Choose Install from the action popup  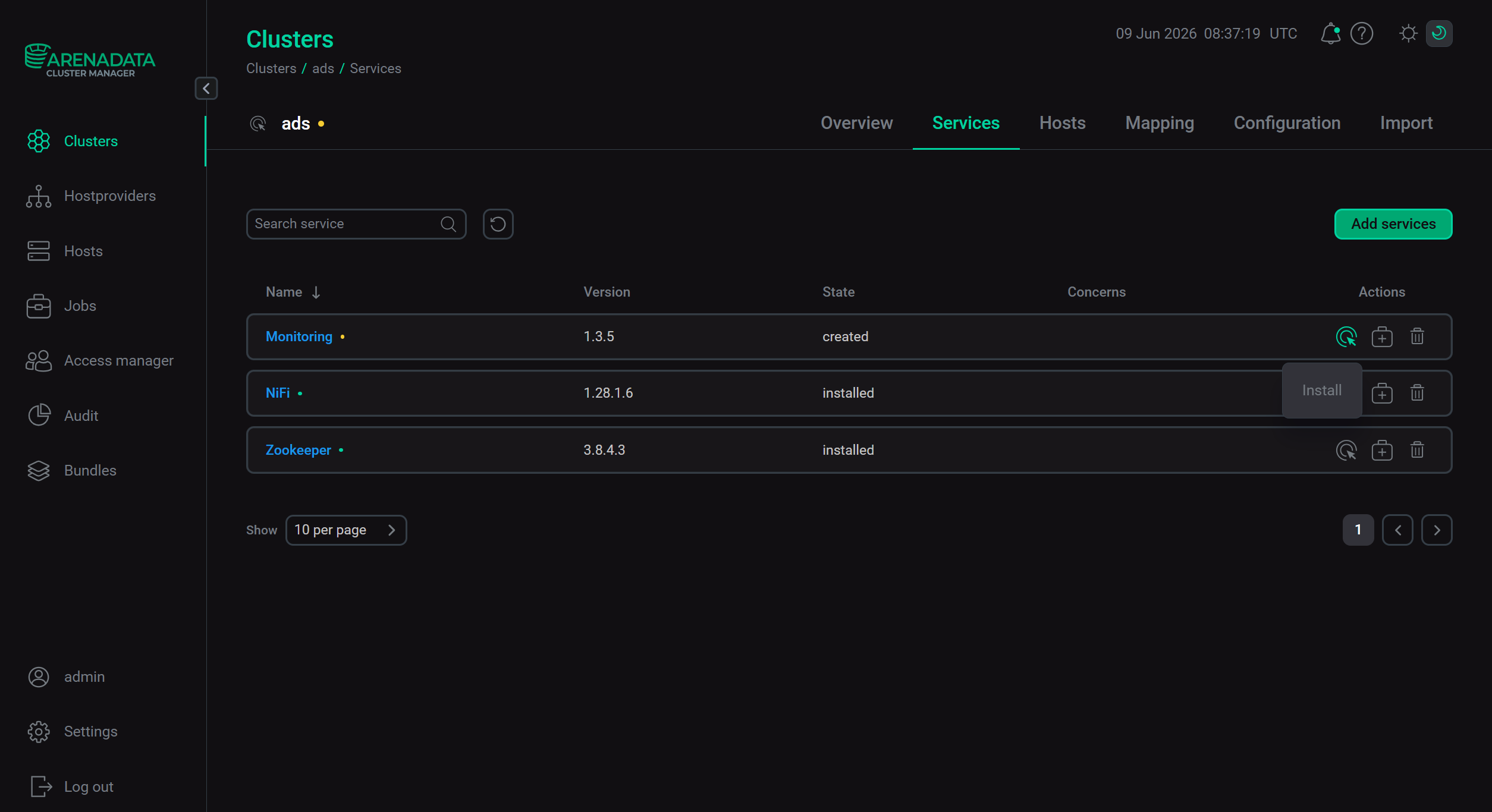click(x=1321, y=391)
